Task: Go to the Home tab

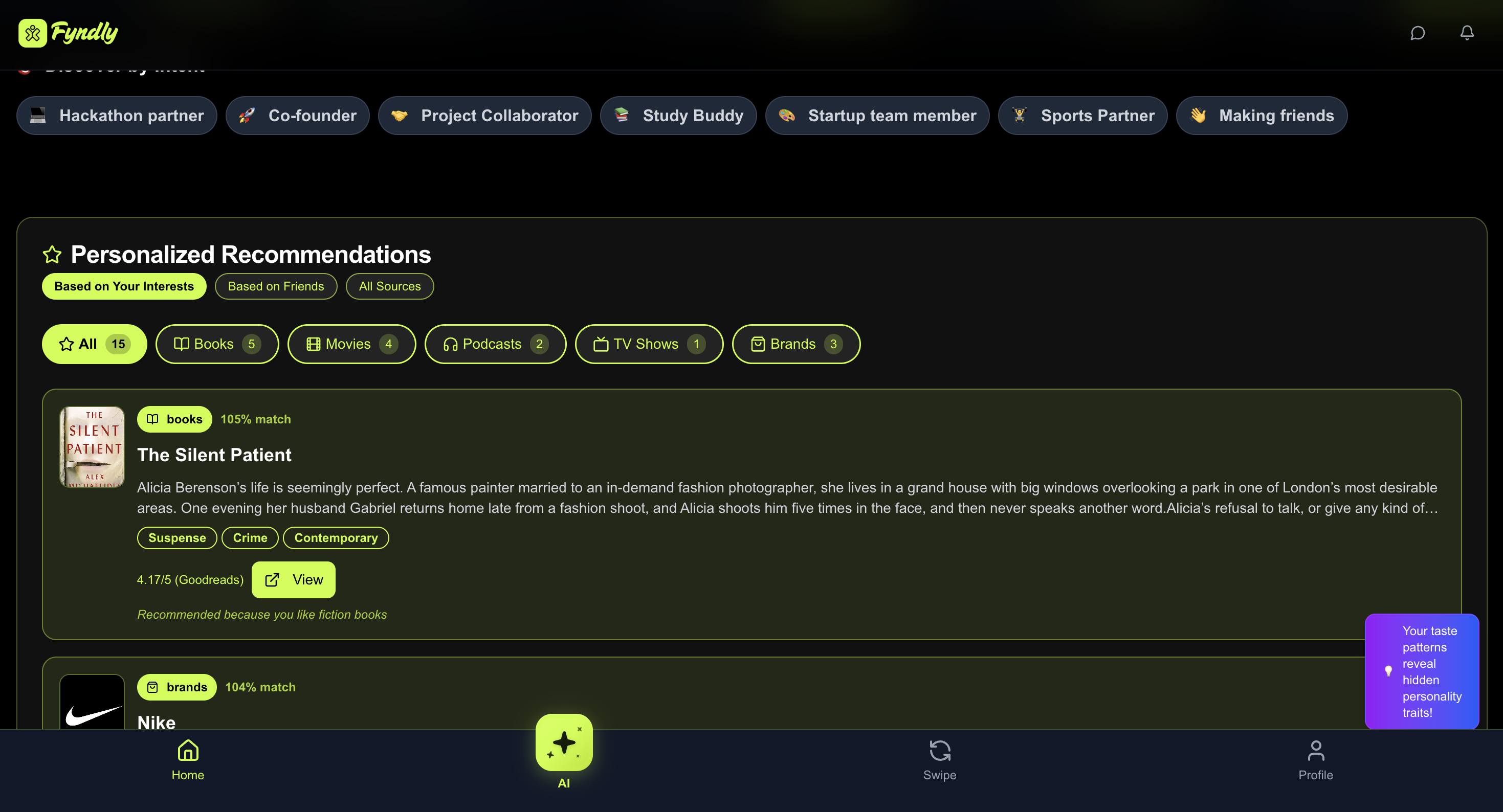Action: [188, 759]
